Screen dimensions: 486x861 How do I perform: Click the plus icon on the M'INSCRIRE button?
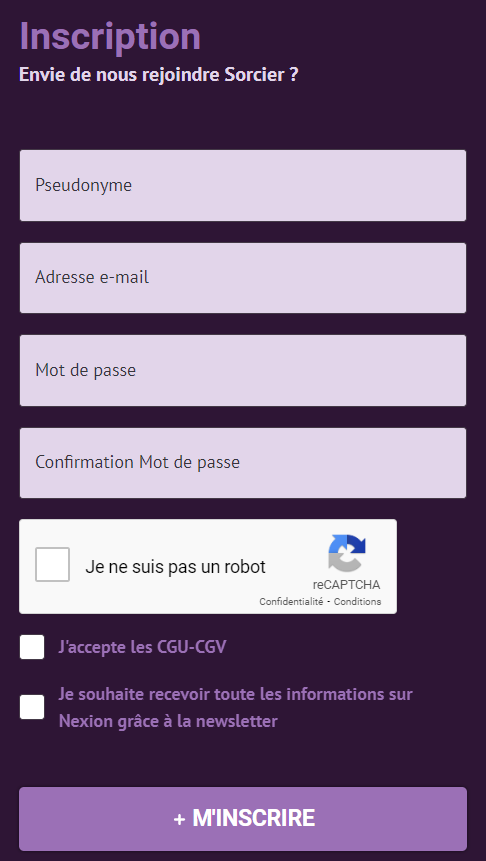179,819
